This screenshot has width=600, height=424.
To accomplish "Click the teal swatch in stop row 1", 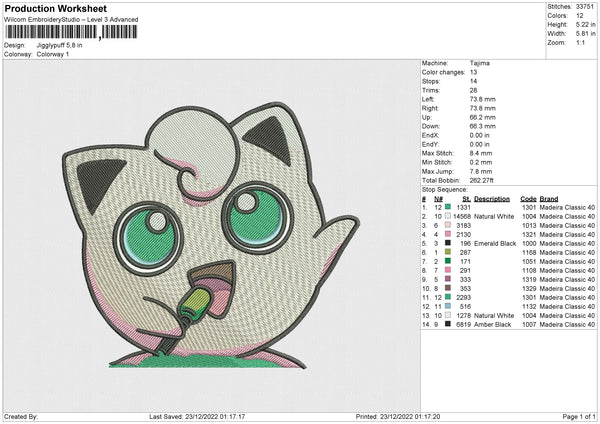I will (448, 207).
